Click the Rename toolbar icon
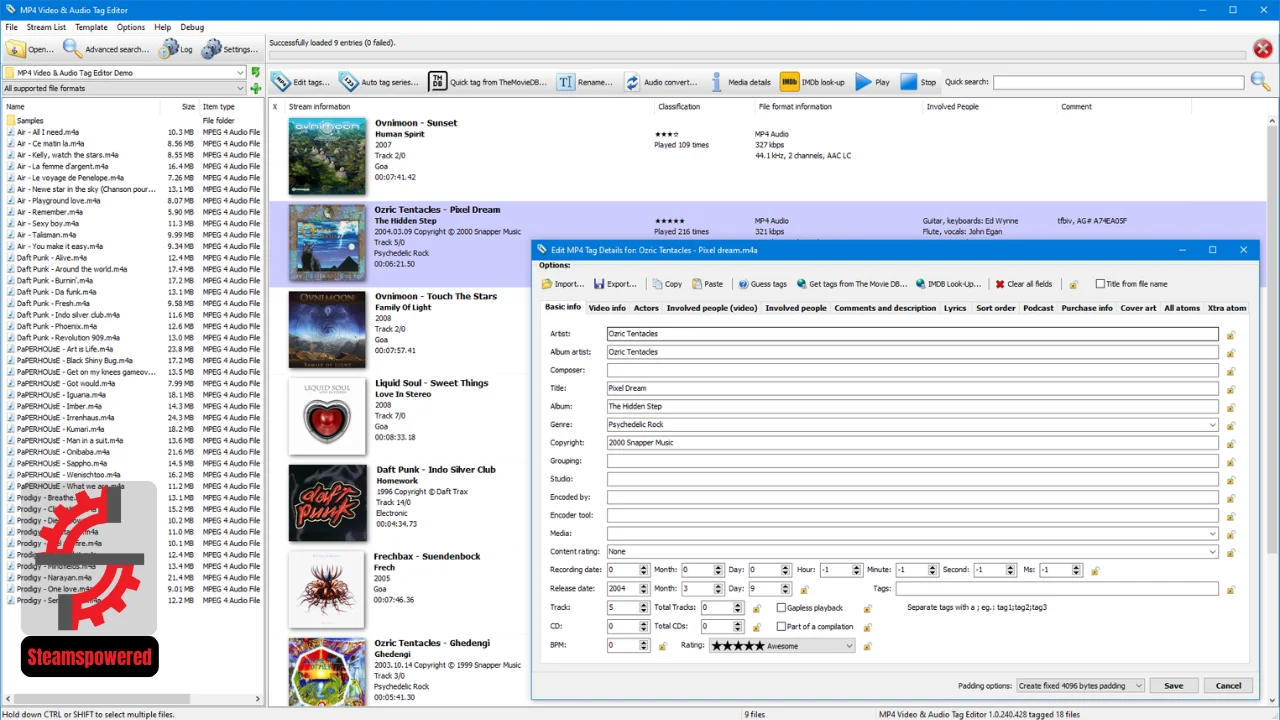Image resolution: width=1280 pixels, height=720 pixels. pyautogui.click(x=566, y=82)
